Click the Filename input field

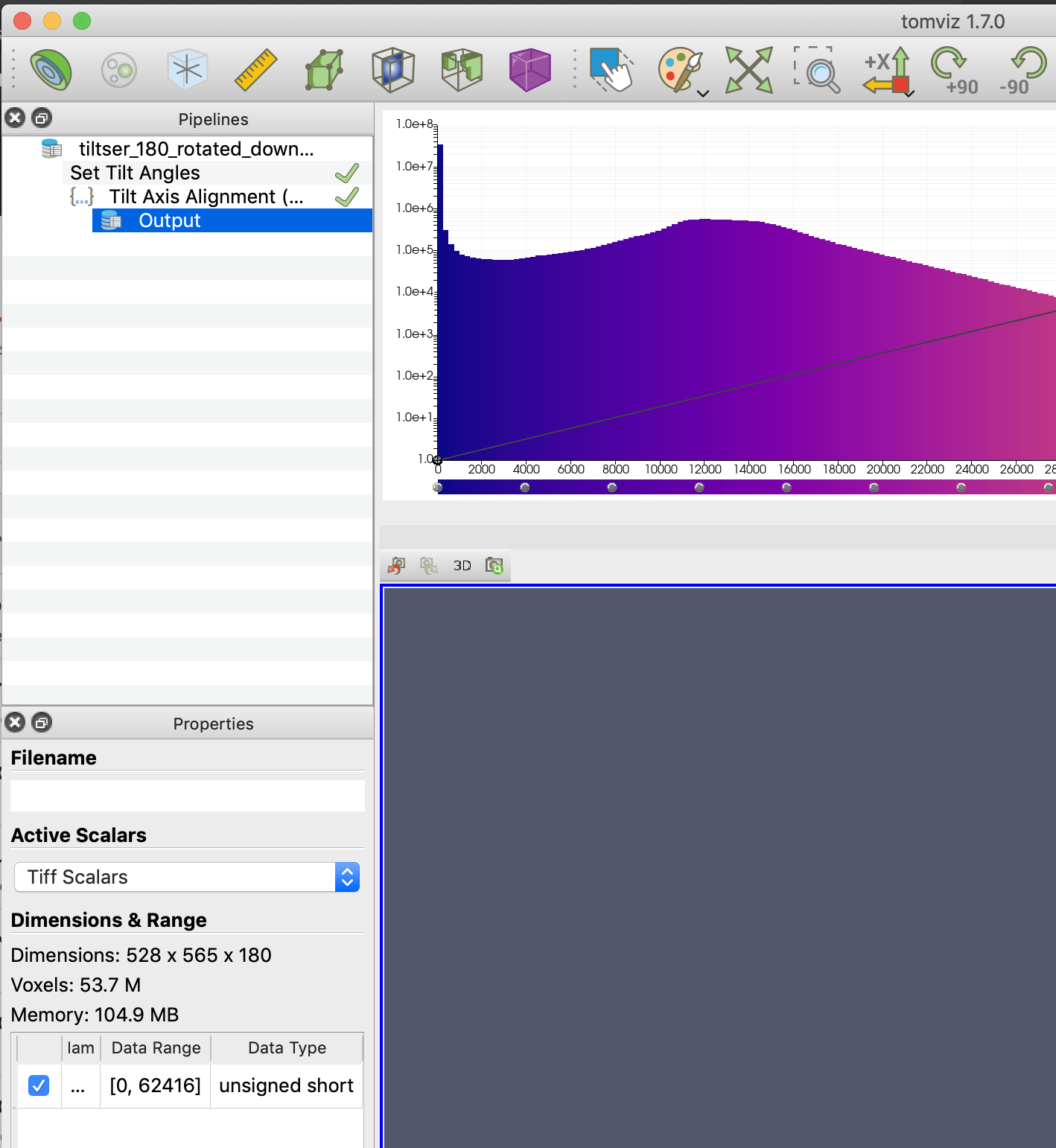click(186, 795)
